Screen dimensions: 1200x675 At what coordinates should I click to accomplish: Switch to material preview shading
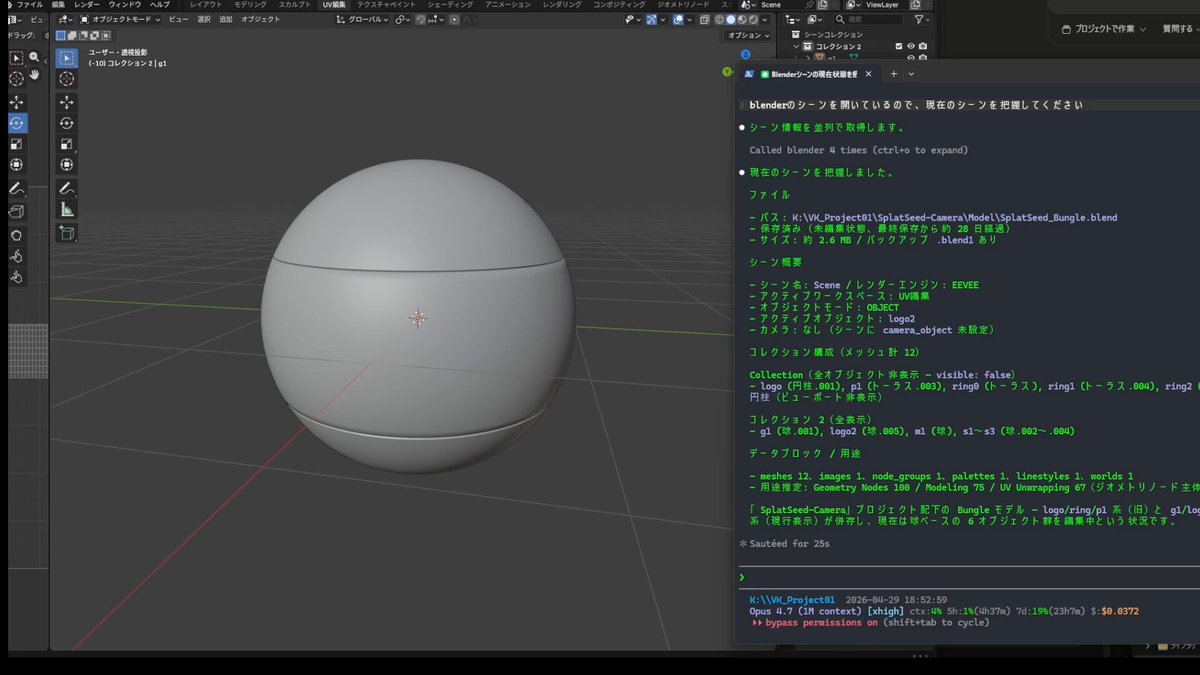coord(742,19)
